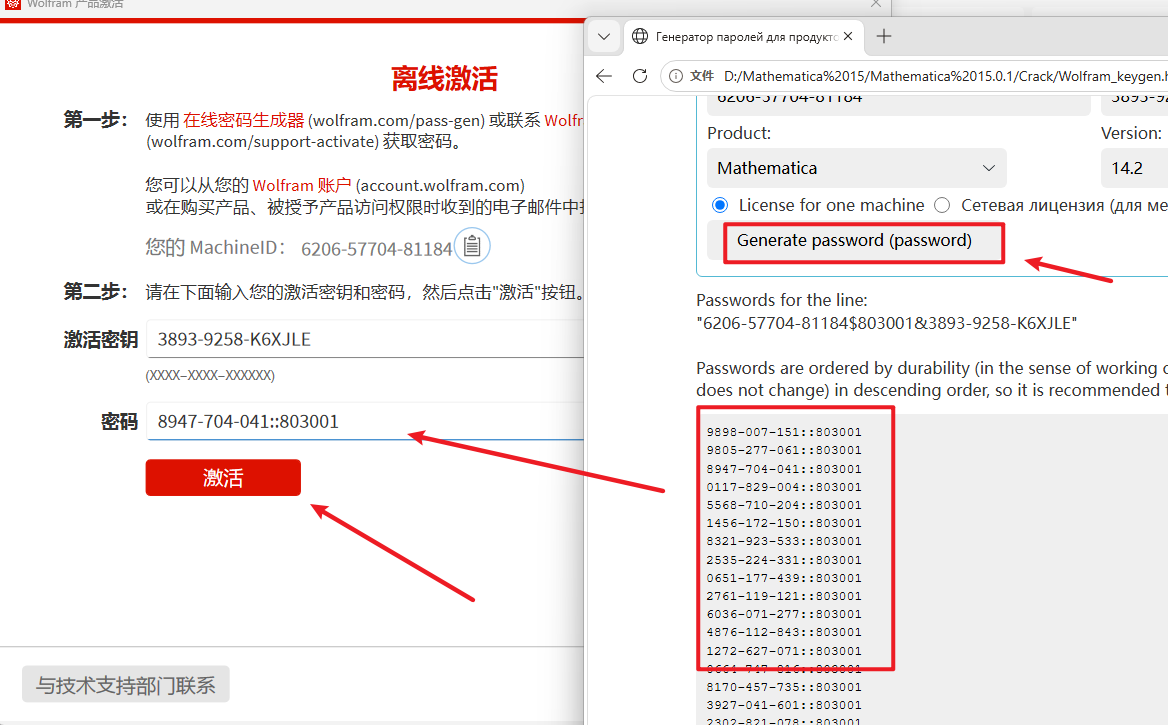Copy MachineID using the clipboard icon

(472, 245)
